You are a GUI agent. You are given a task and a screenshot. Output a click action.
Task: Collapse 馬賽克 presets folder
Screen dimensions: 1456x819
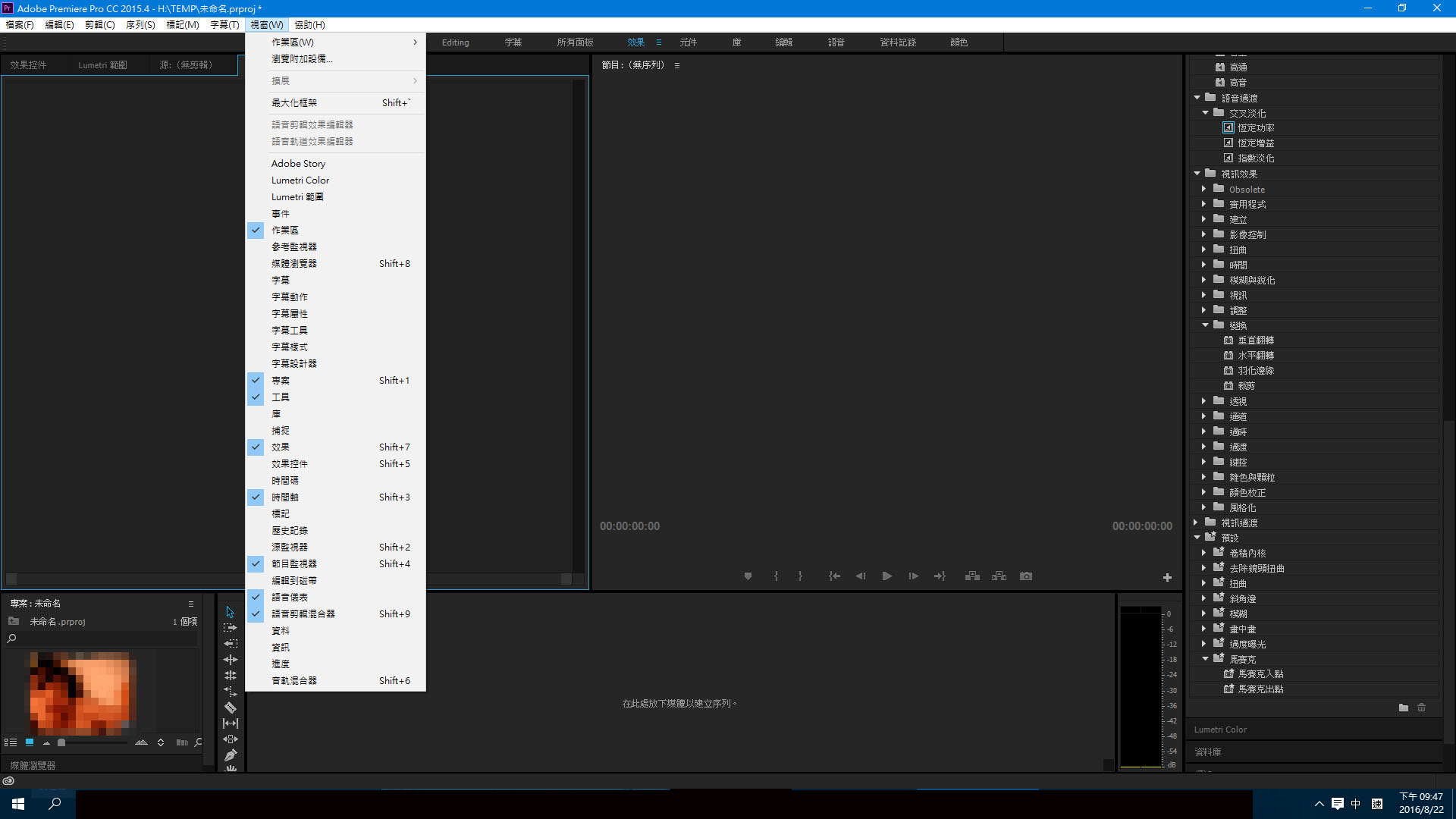pos(1205,659)
